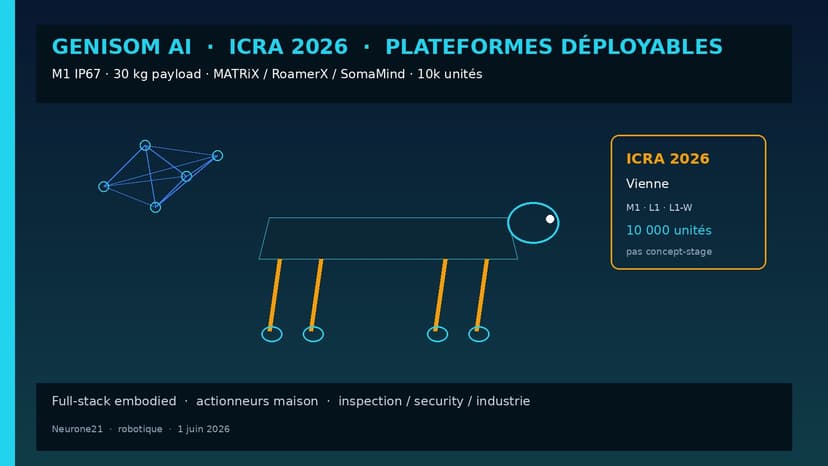Click the "Vienne" text in the card

pyautogui.click(x=647, y=184)
